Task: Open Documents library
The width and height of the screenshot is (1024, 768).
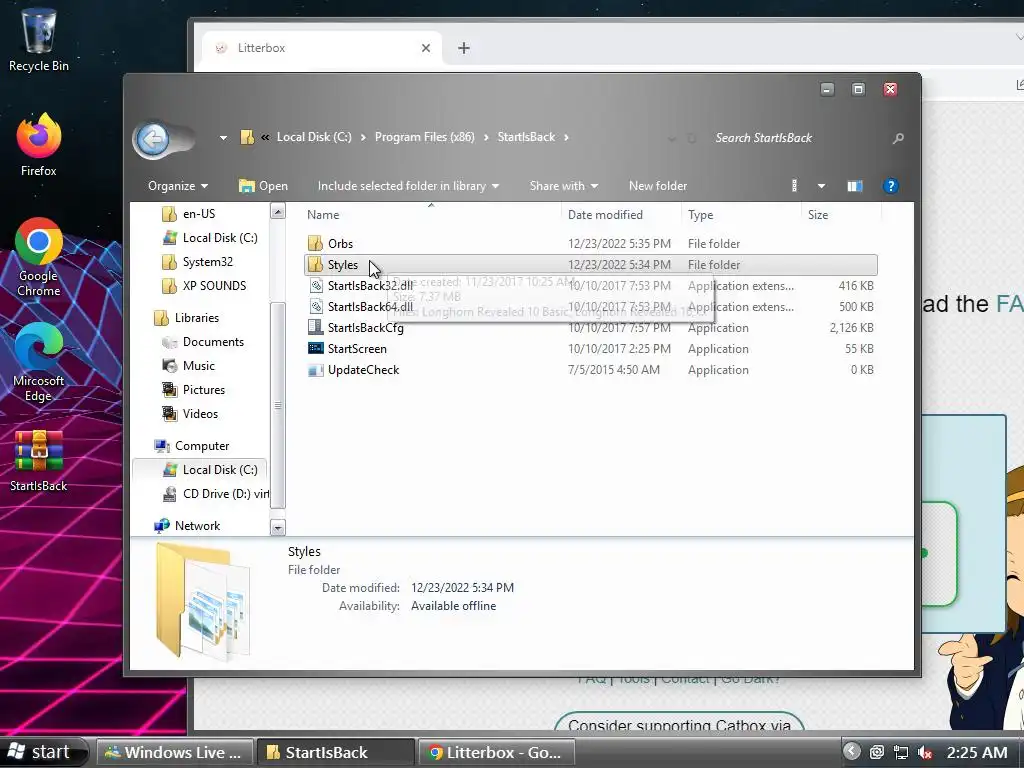Action: [x=203, y=342]
